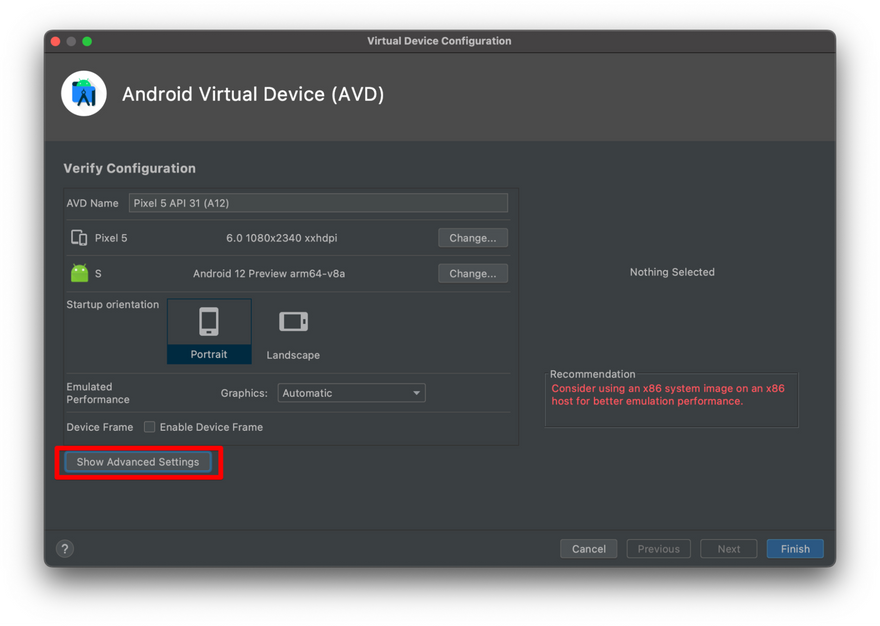Cancel the virtual device configuration
The image size is (880, 626).
point(588,548)
